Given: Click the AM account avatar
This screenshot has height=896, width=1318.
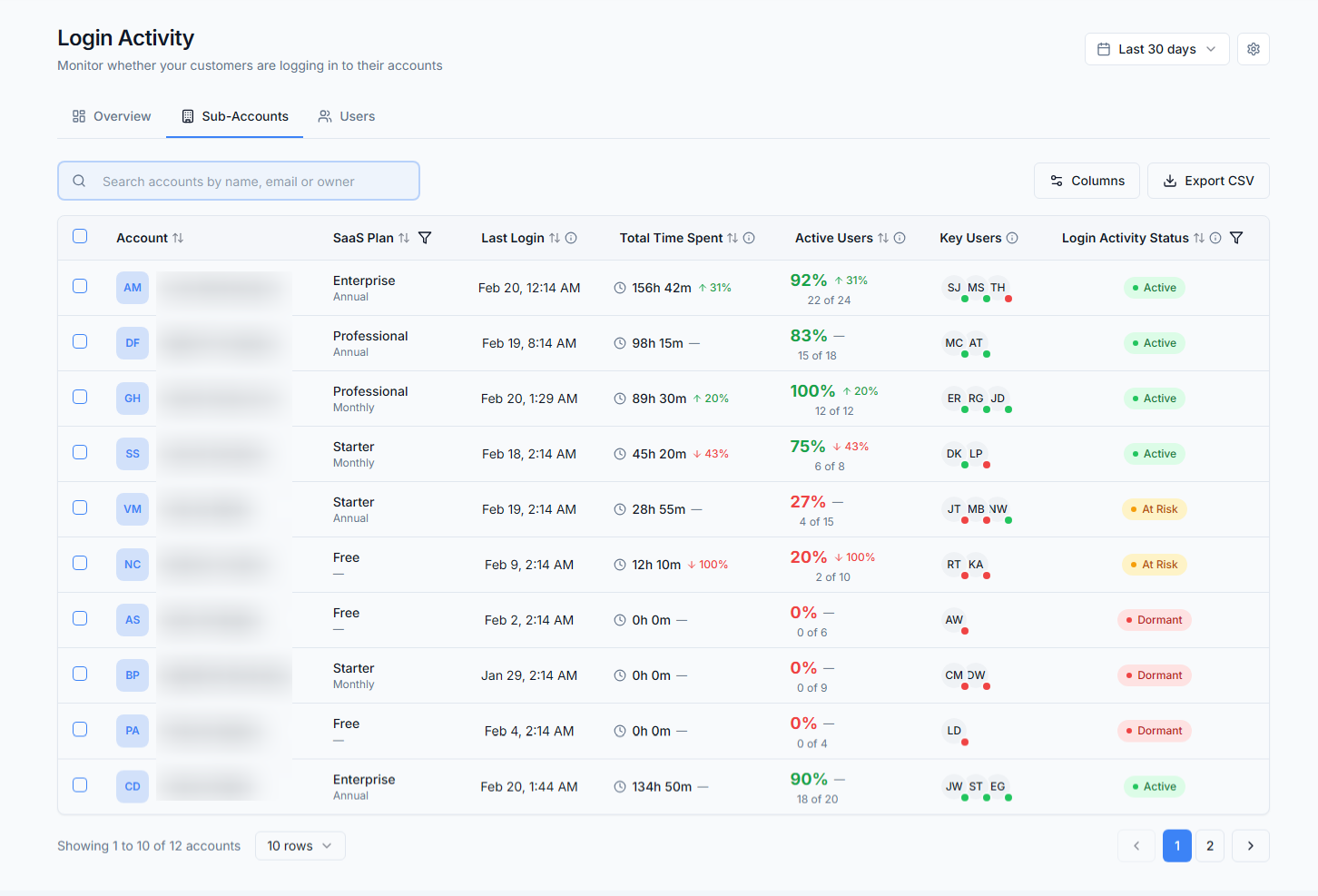Looking at the screenshot, I should tap(133, 288).
